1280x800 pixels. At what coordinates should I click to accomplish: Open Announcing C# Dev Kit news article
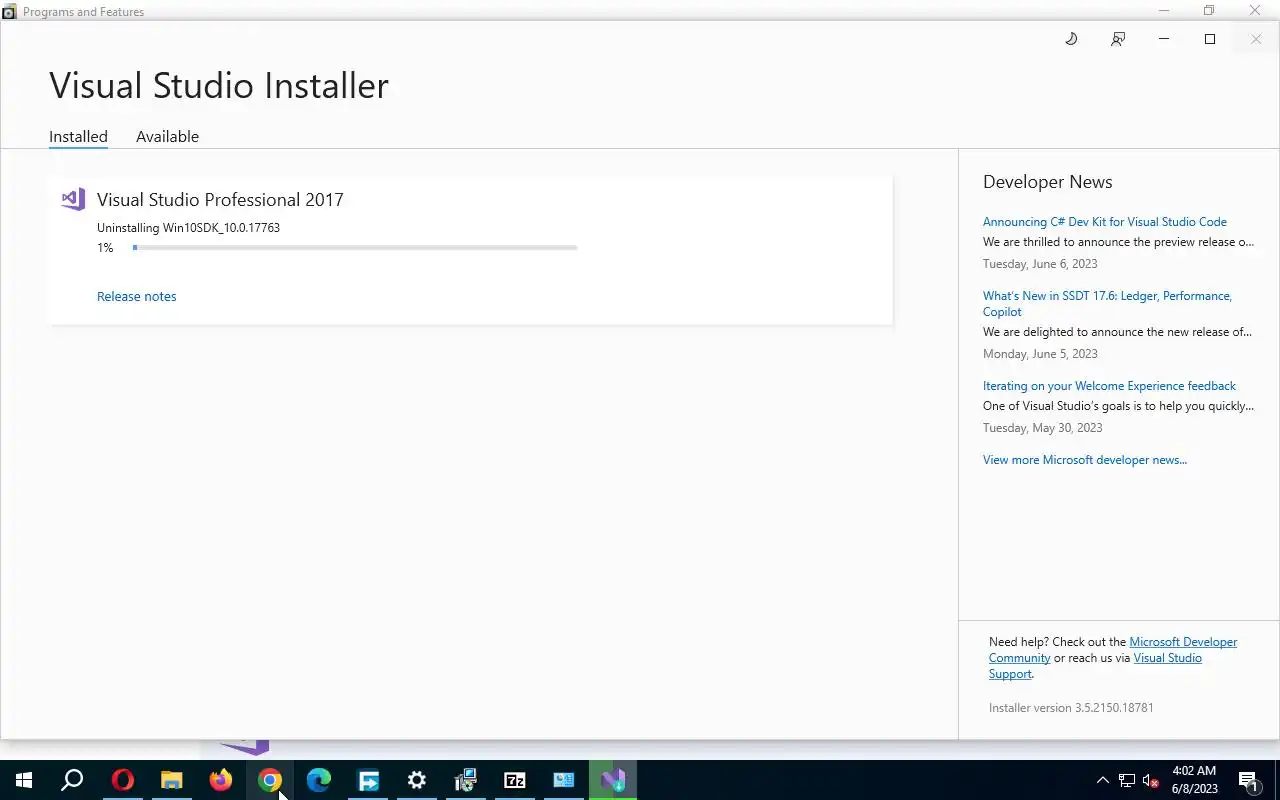pyautogui.click(x=1104, y=222)
